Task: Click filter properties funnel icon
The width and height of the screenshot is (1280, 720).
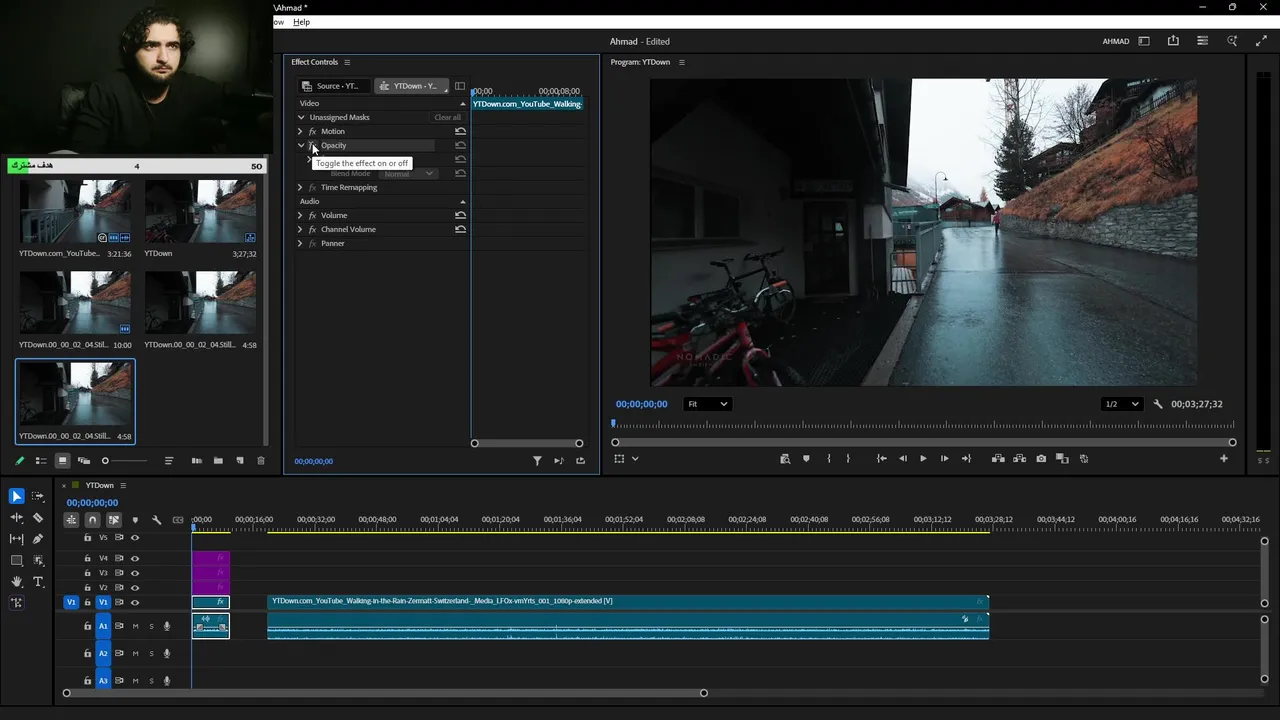Action: click(x=537, y=461)
